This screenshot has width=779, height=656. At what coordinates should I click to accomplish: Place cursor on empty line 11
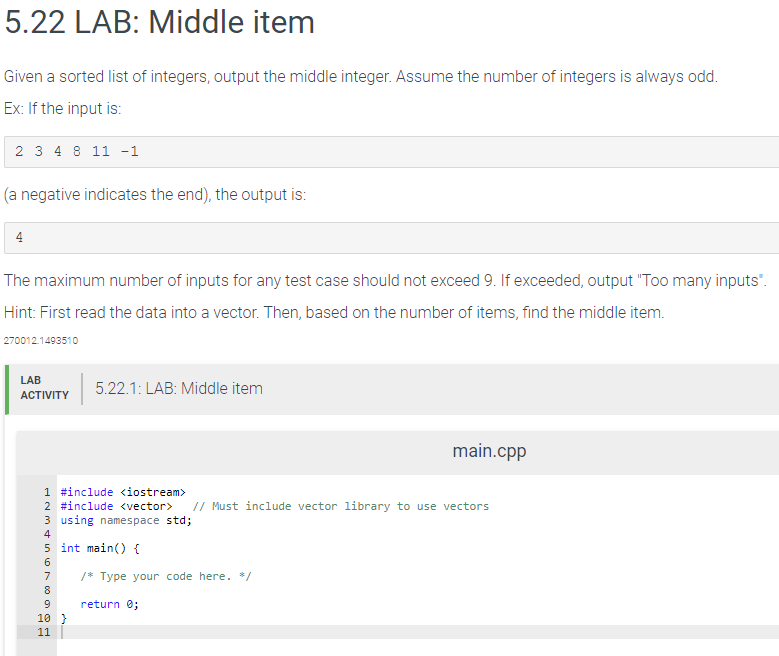(417, 632)
